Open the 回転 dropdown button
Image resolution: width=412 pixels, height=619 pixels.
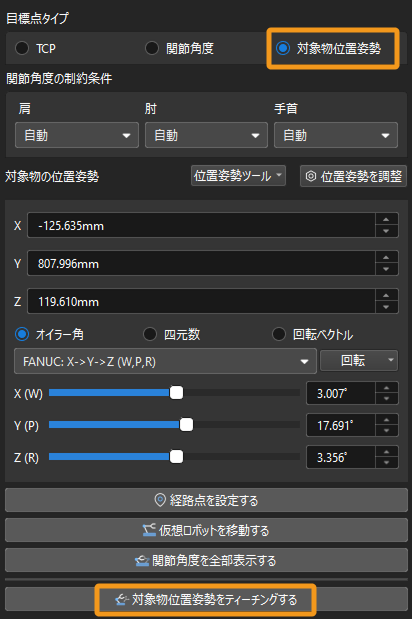(x=359, y=360)
